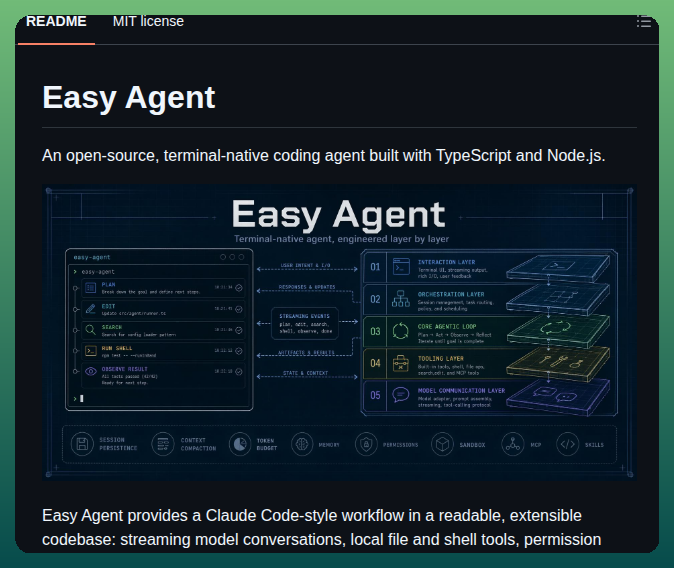Click the Orchestration Layer slab illustration
The image size is (674, 568).
(x=558, y=298)
